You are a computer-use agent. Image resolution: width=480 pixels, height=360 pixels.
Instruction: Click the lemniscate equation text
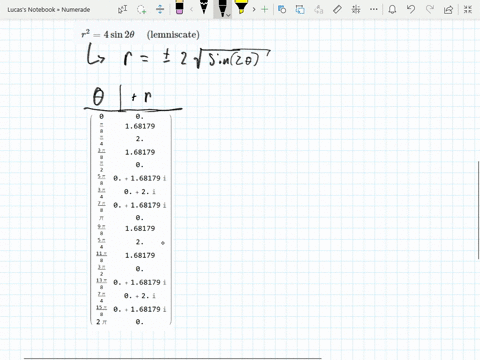tap(140, 34)
